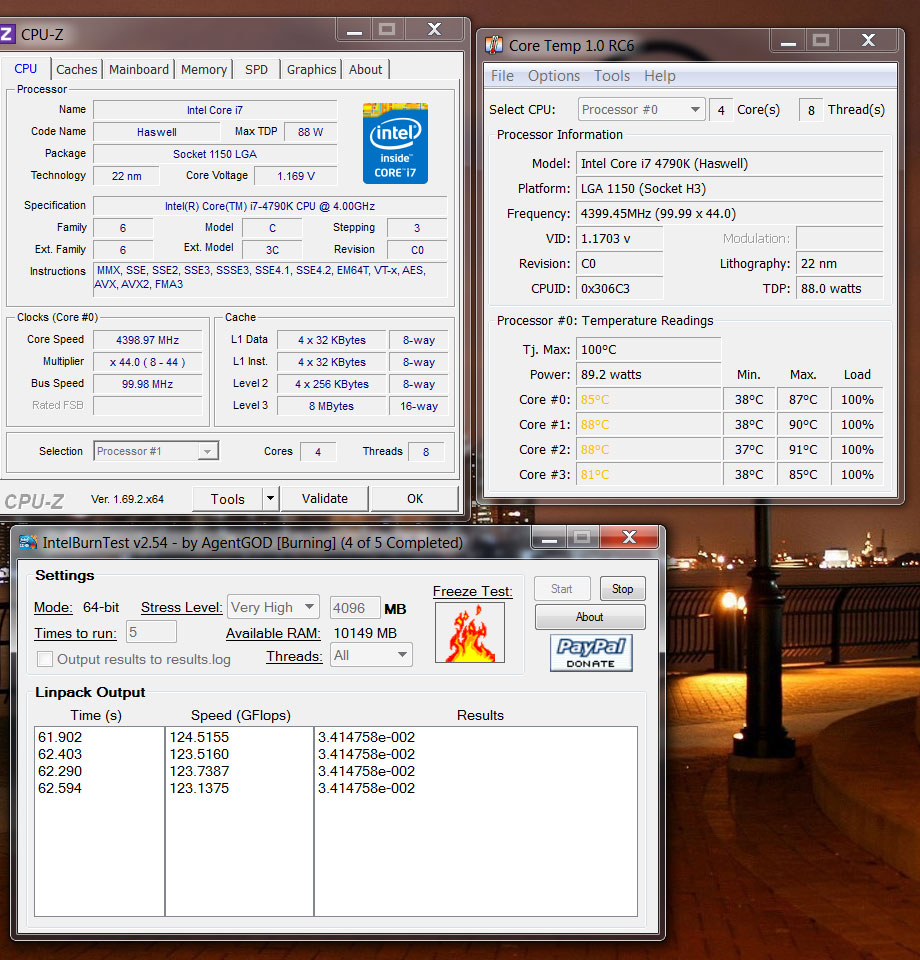
Task: Switch to the SPD tab
Action: [256, 69]
